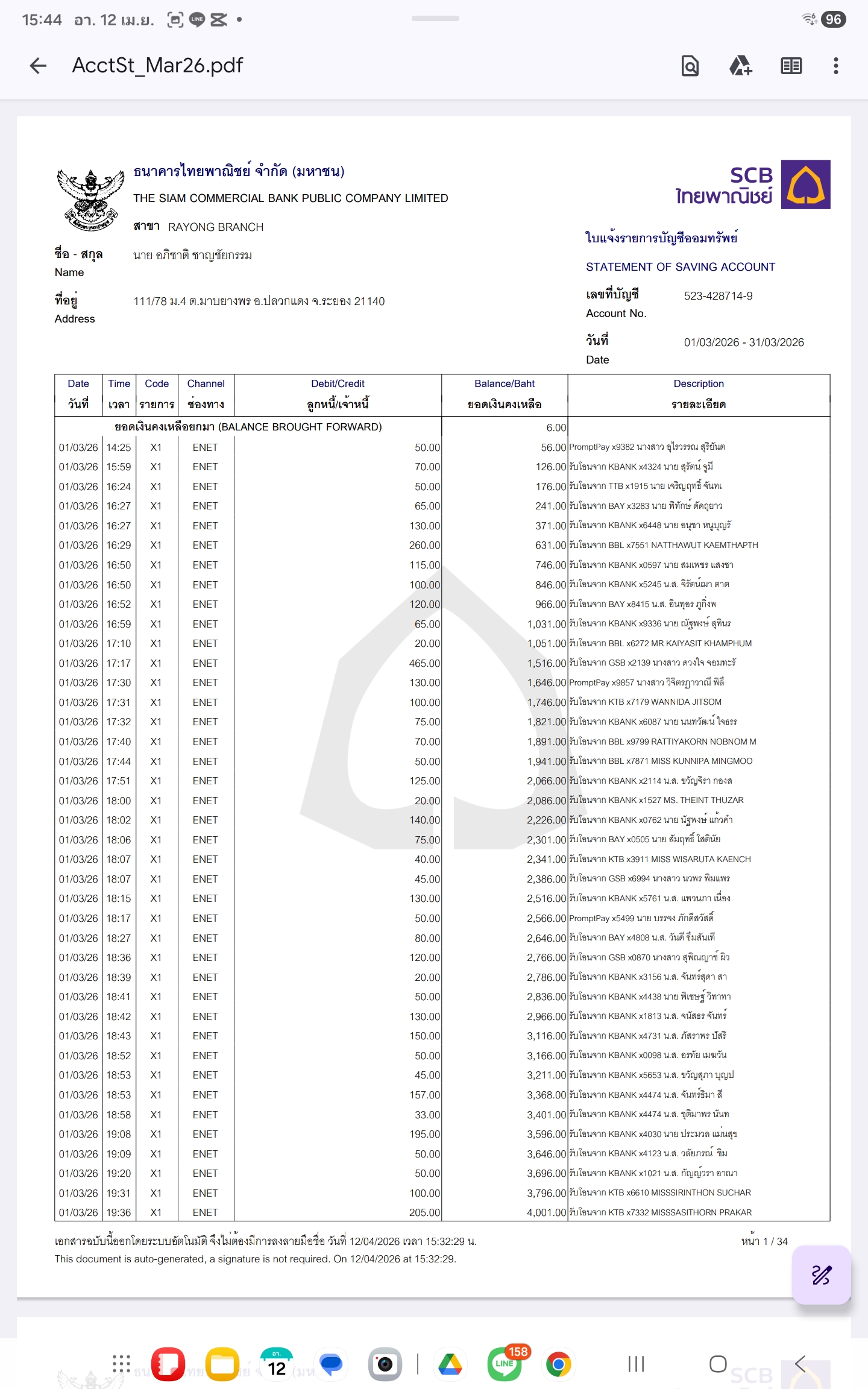Open the Calendar app showing 12
Image resolution: width=868 pixels, height=1389 pixels.
(277, 1364)
